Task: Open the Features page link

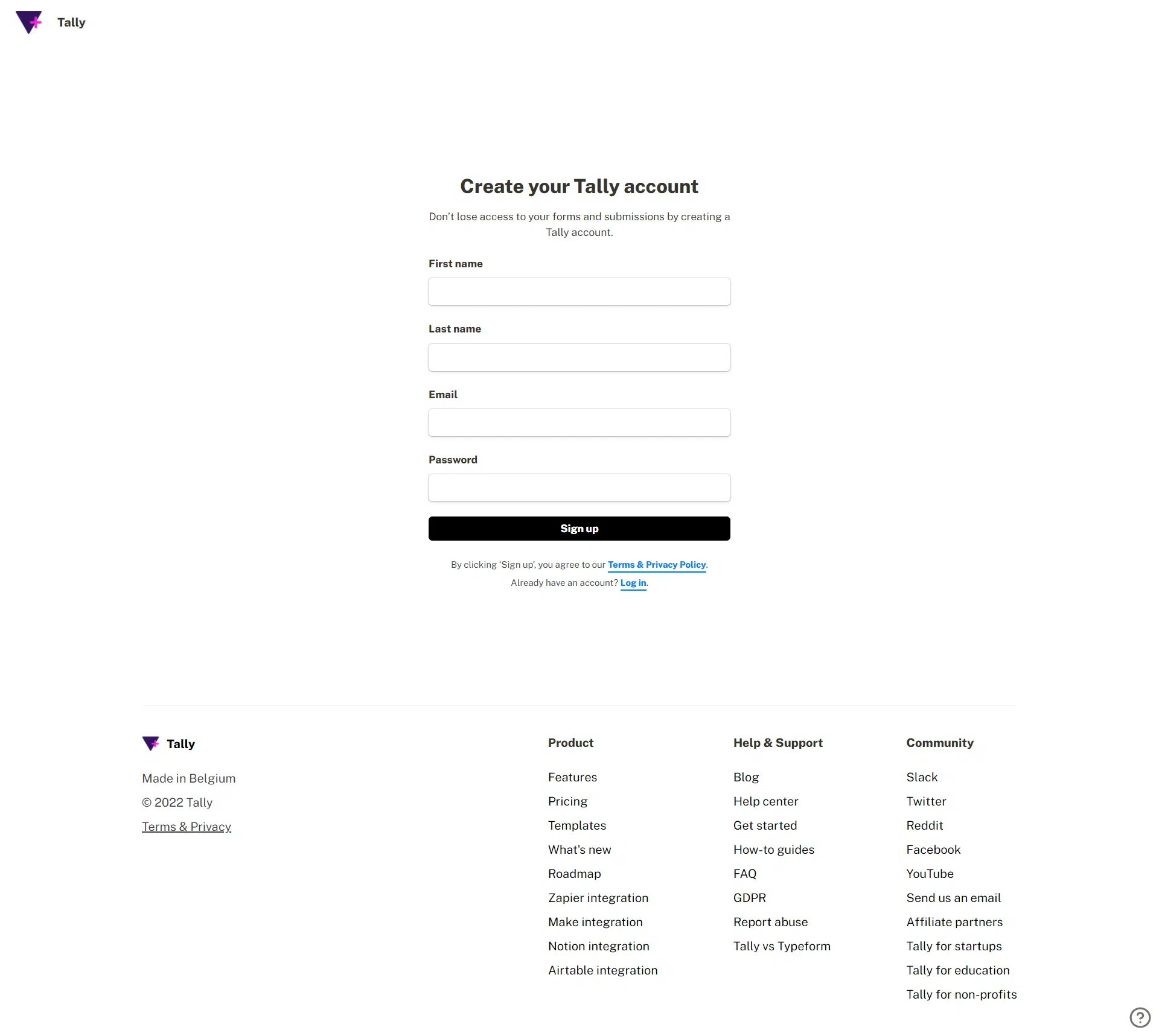Action: point(572,777)
